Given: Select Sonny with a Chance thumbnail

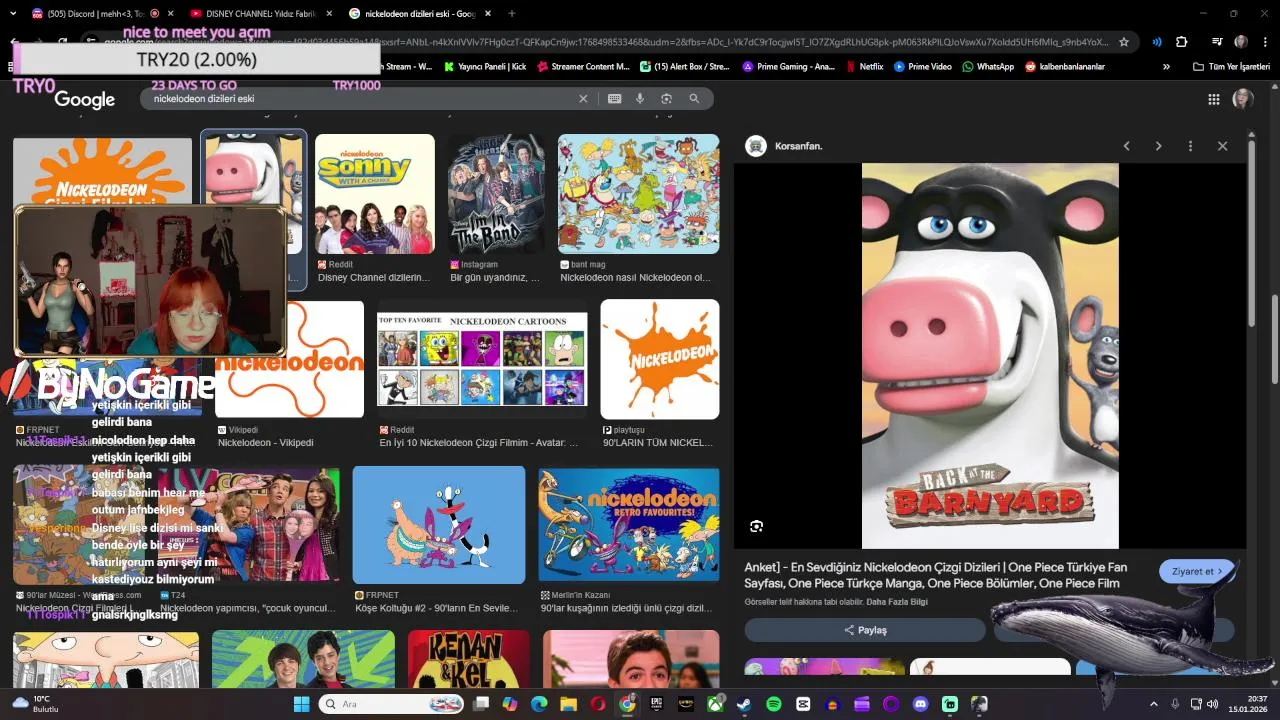Looking at the screenshot, I should [375, 194].
